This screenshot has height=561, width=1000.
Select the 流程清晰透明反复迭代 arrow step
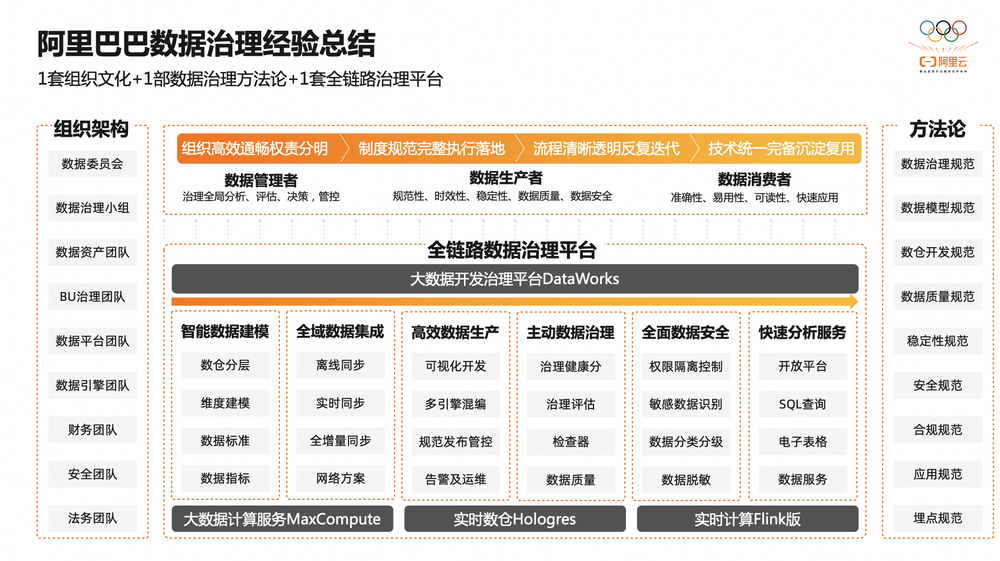click(606, 149)
